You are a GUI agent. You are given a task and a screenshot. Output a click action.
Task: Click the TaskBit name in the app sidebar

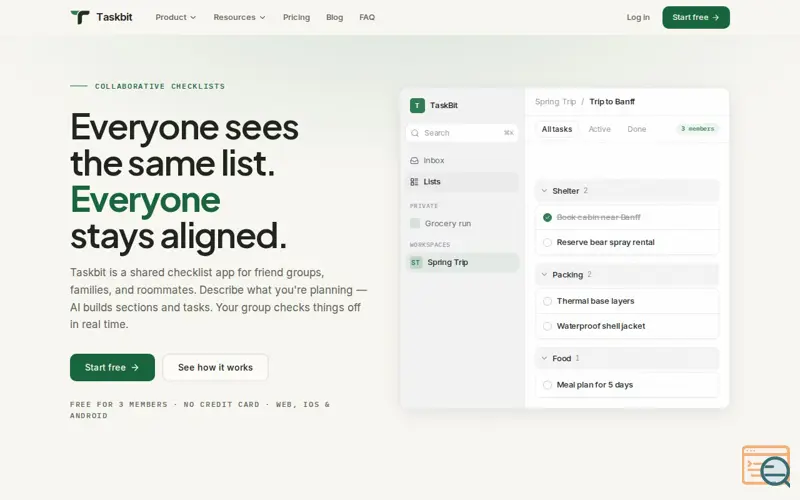tap(443, 105)
